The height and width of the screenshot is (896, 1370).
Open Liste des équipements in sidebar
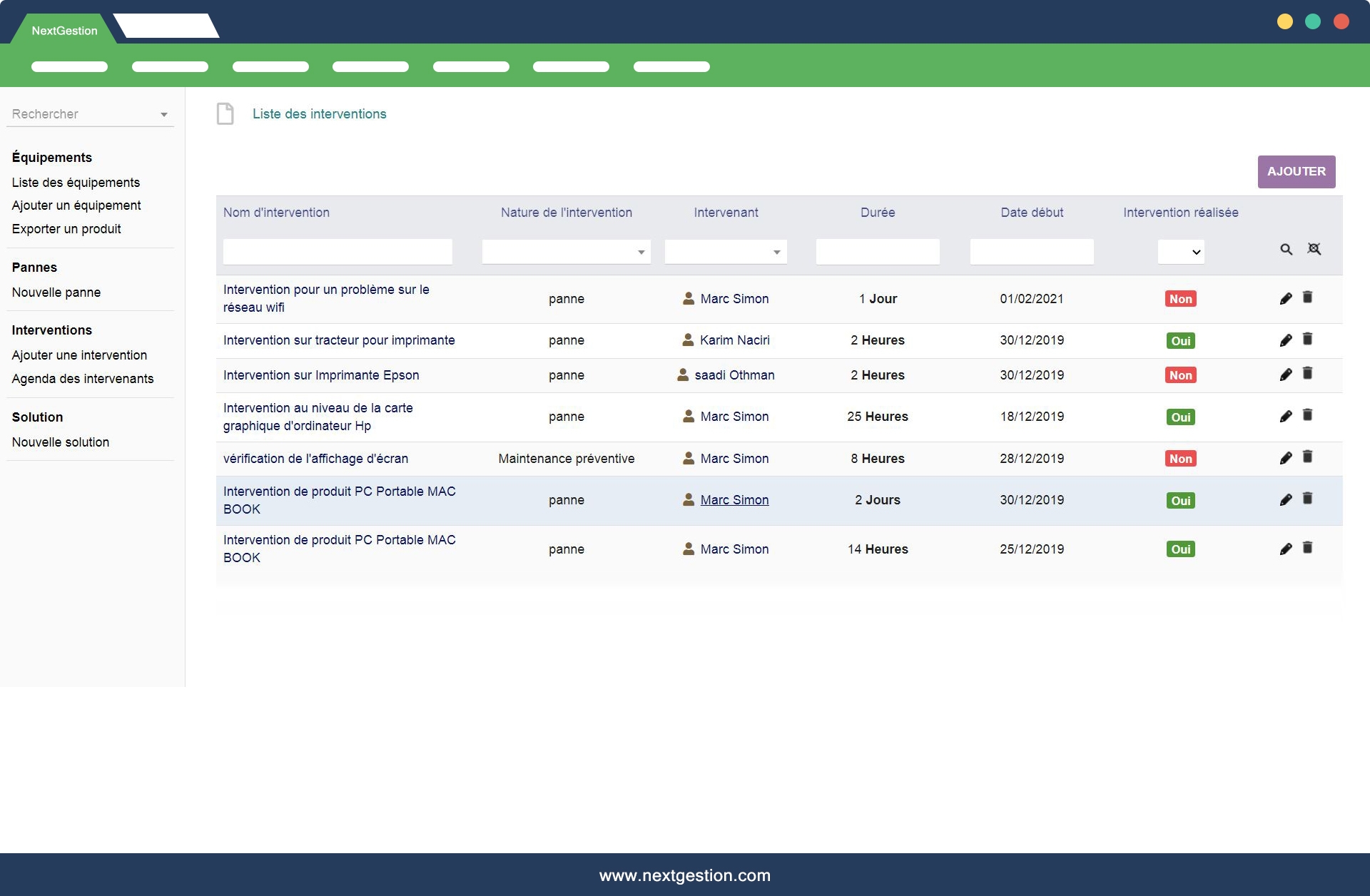[x=76, y=183]
